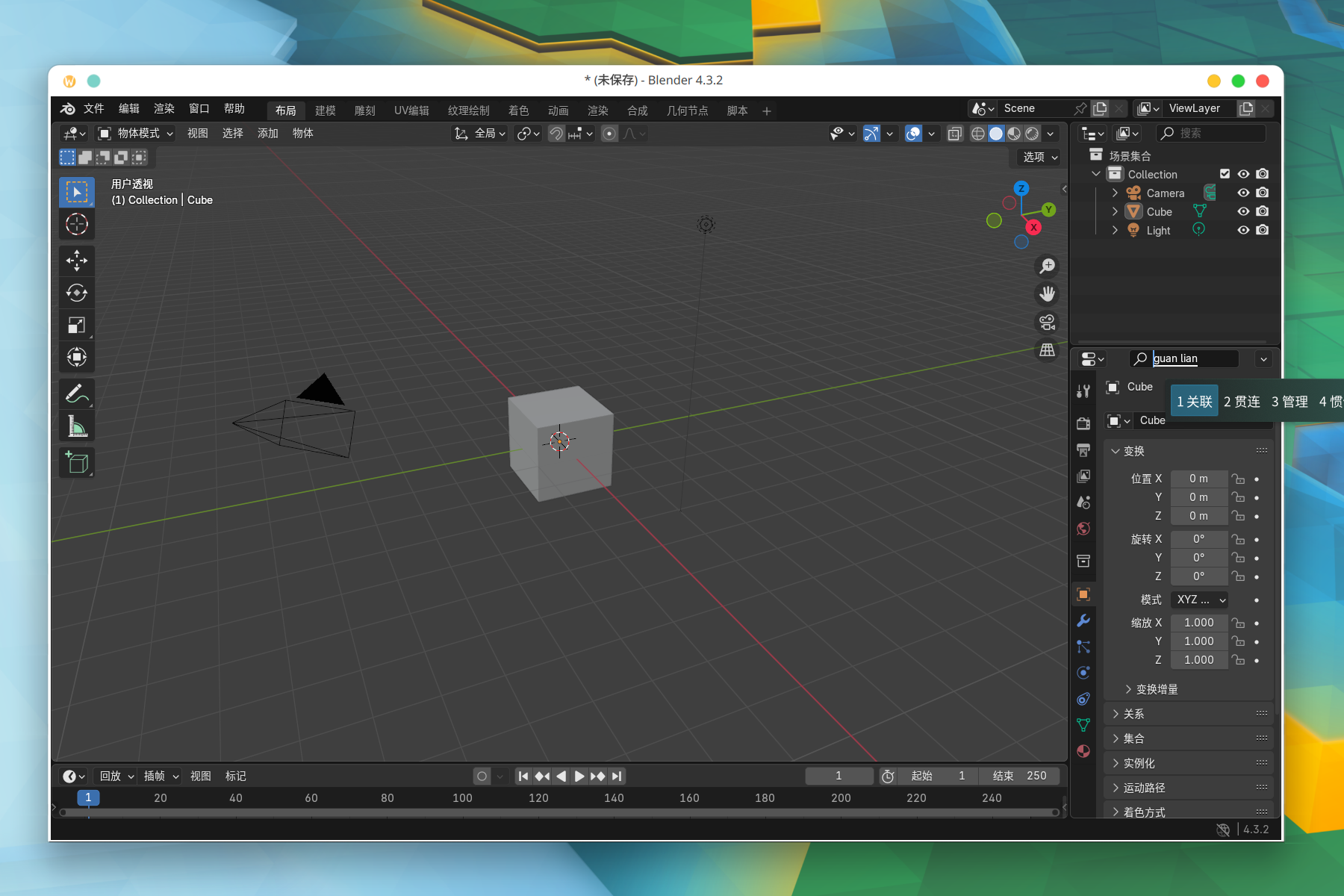Activate the Move tool
Screen dimensions: 1344x896
77,261
